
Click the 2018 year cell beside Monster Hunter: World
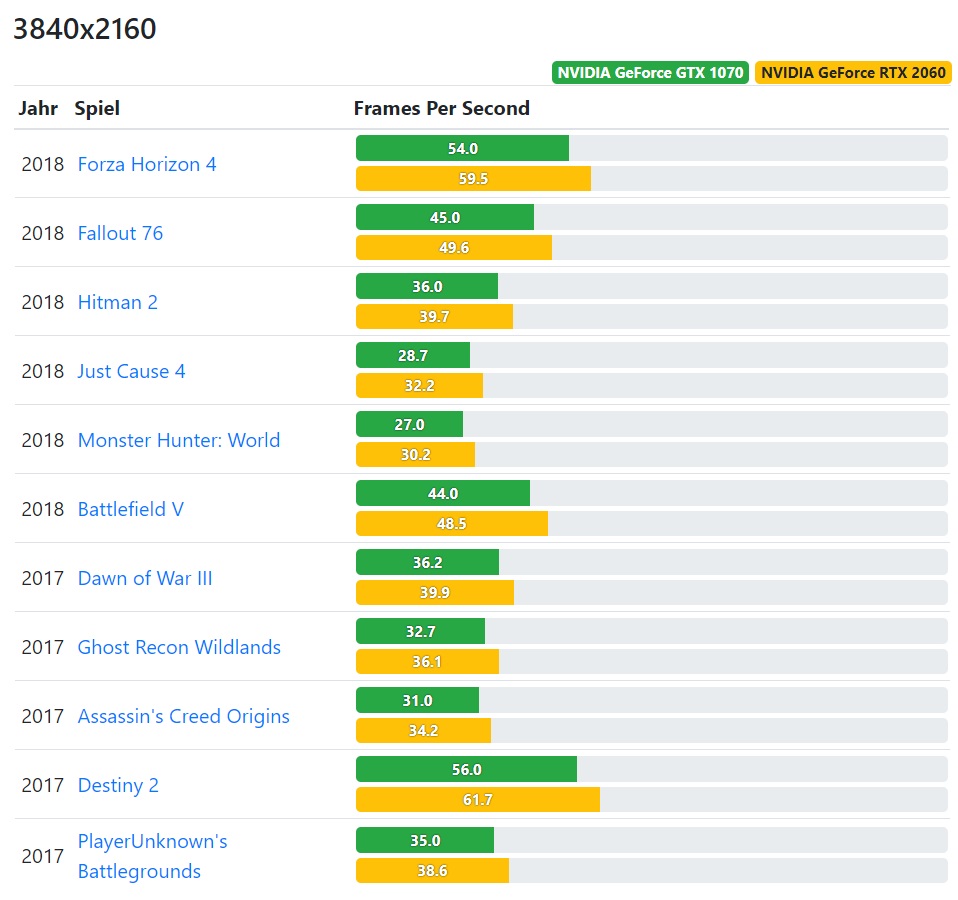pyautogui.click(x=43, y=441)
